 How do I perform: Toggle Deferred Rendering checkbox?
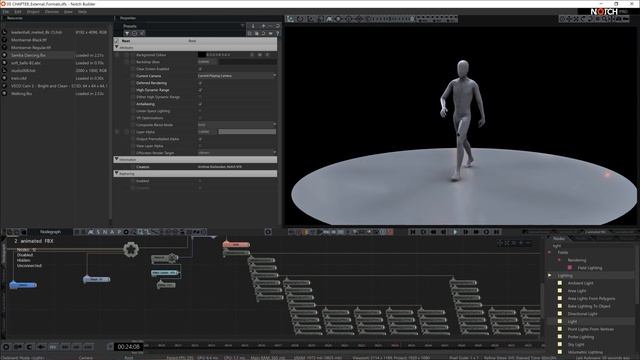pyautogui.click(x=200, y=83)
